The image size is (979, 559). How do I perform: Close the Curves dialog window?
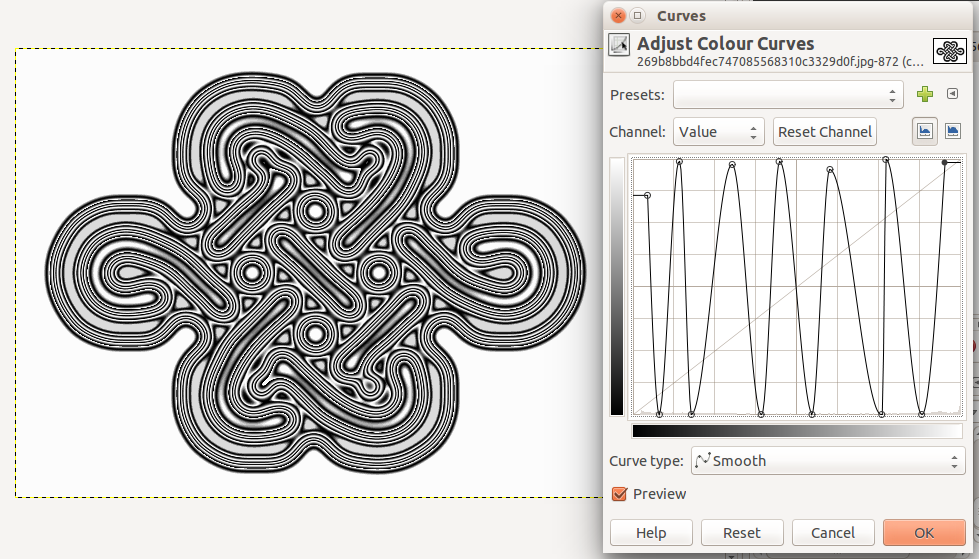618,16
